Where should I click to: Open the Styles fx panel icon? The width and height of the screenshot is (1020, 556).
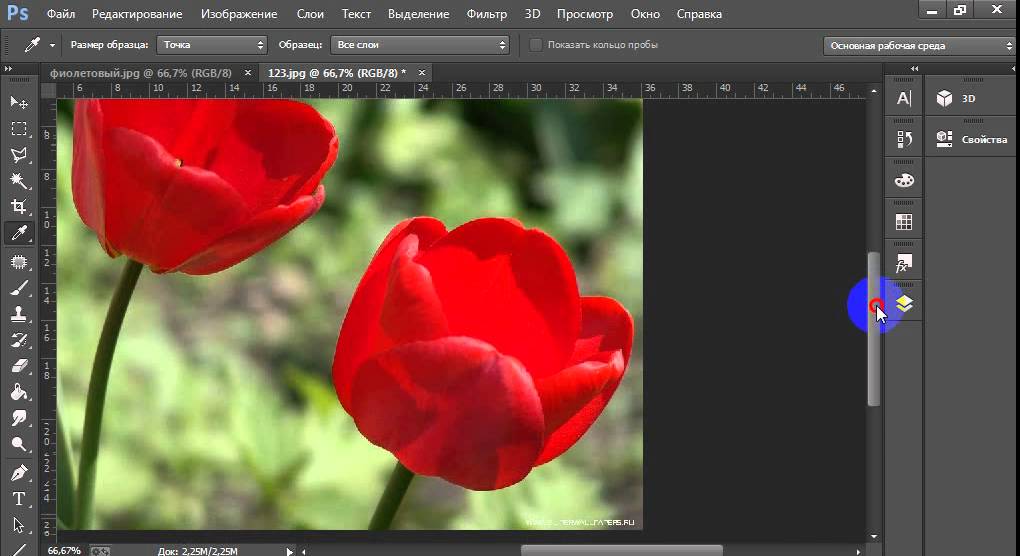point(904,263)
